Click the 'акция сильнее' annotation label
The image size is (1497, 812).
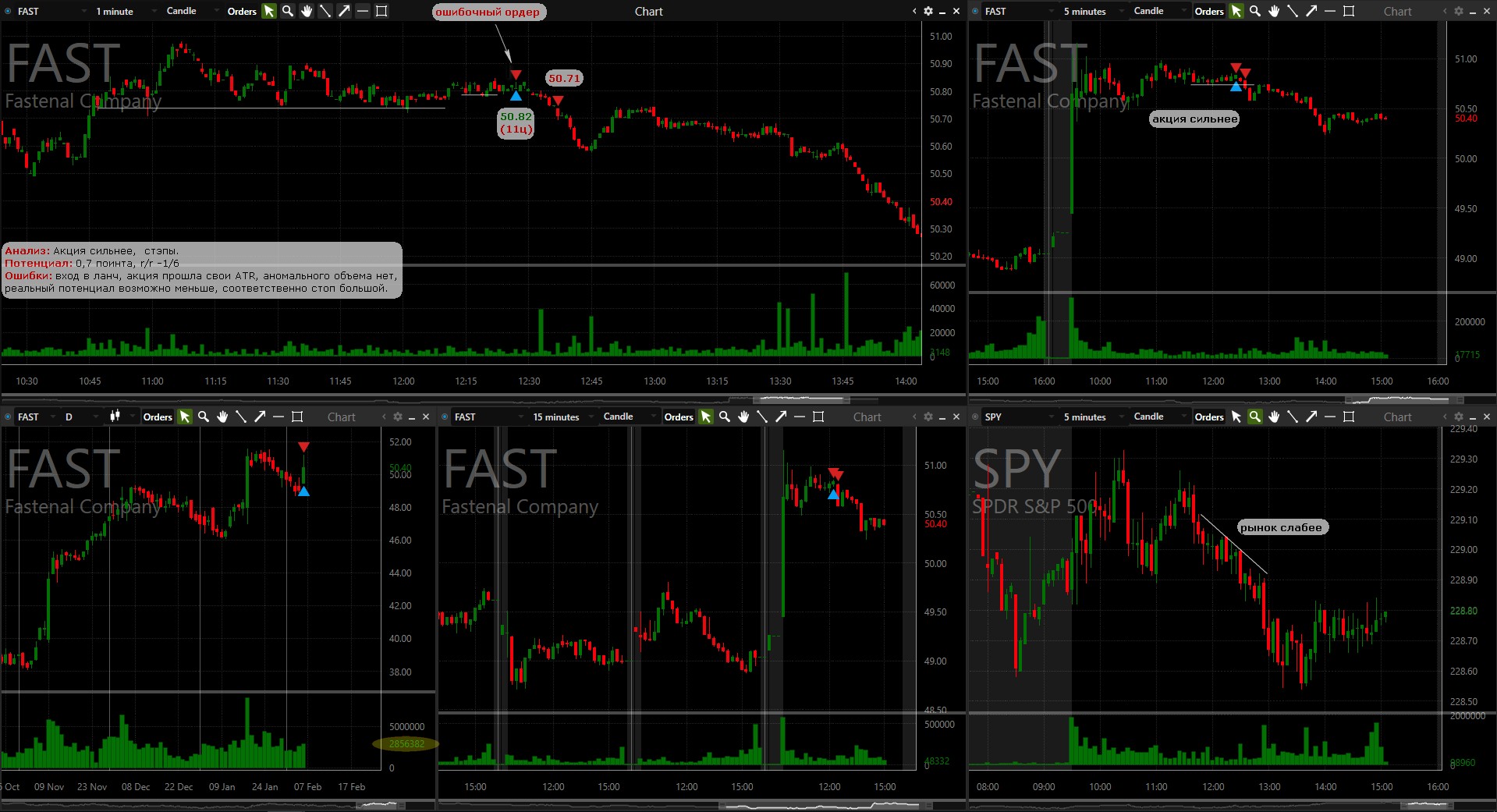coord(1194,119)
